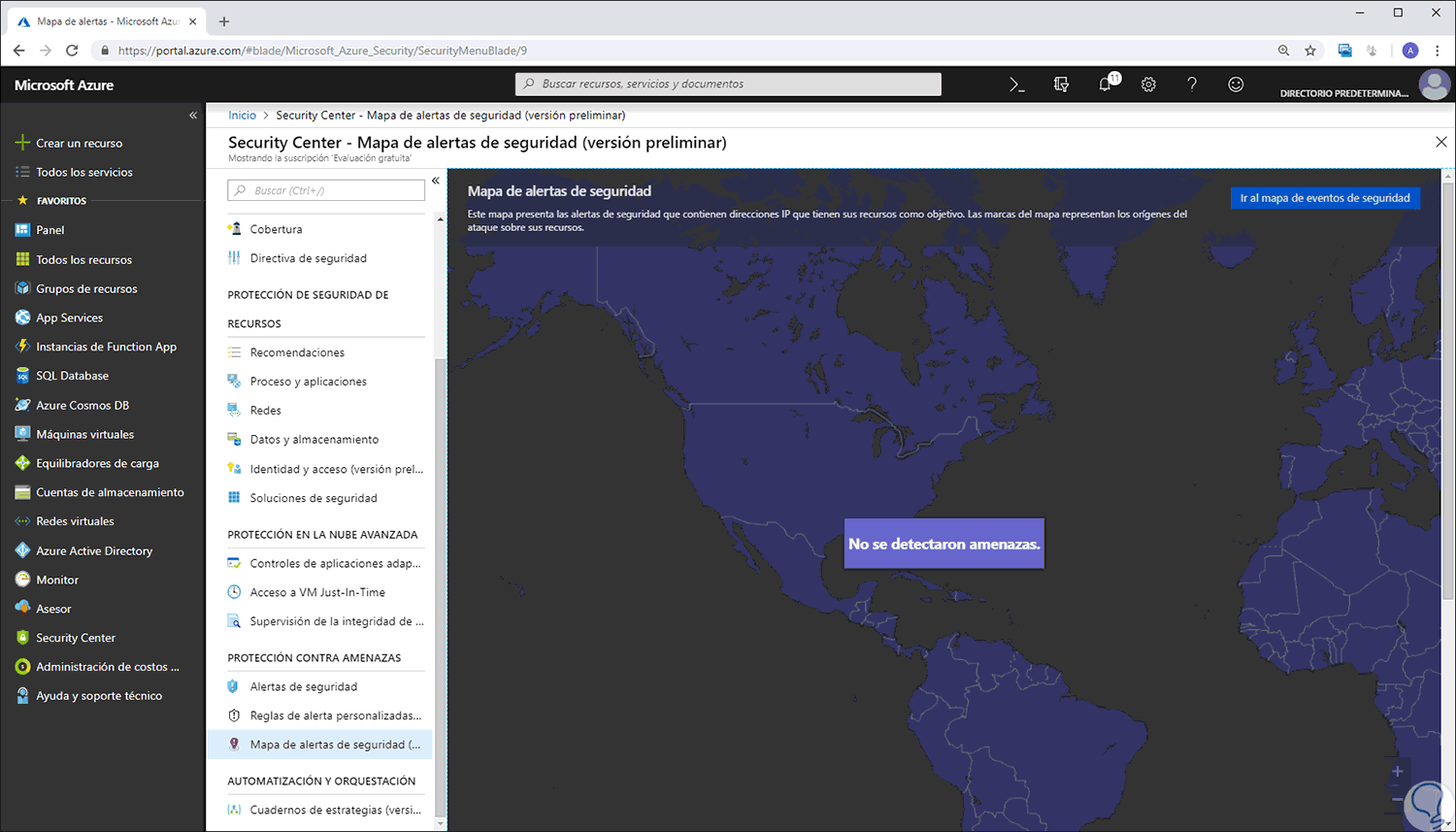Bookmark page with star icon in address bar
The height and width of the screenshot is (832, 1456).
tap(1310, 50)
